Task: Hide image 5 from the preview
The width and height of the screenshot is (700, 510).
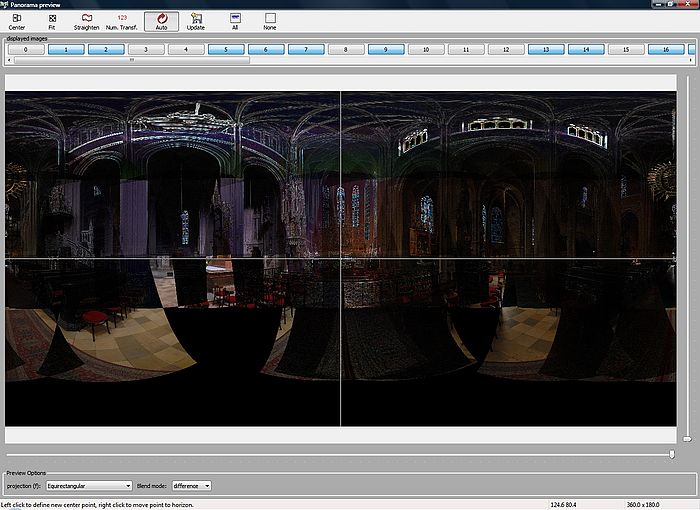Action: 226,48
